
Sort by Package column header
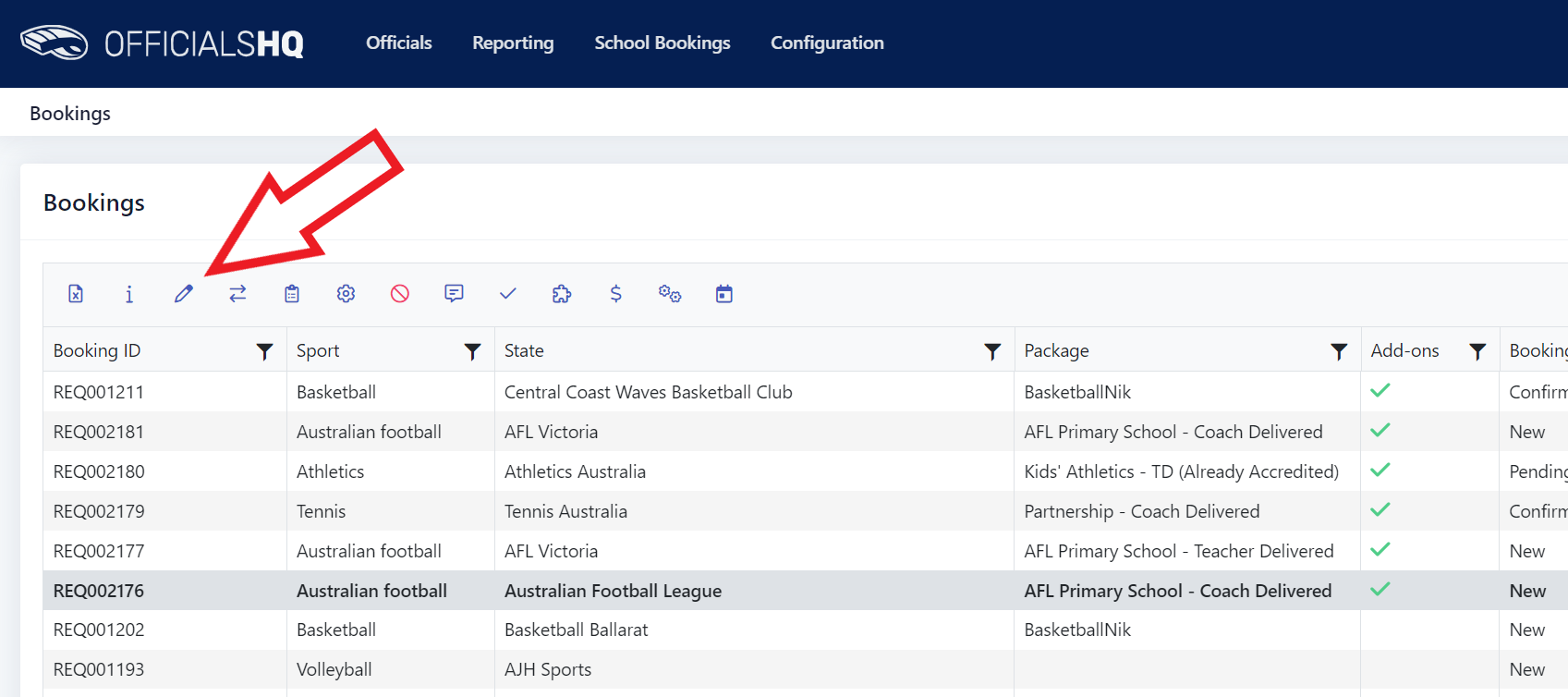click(1056, 350)
